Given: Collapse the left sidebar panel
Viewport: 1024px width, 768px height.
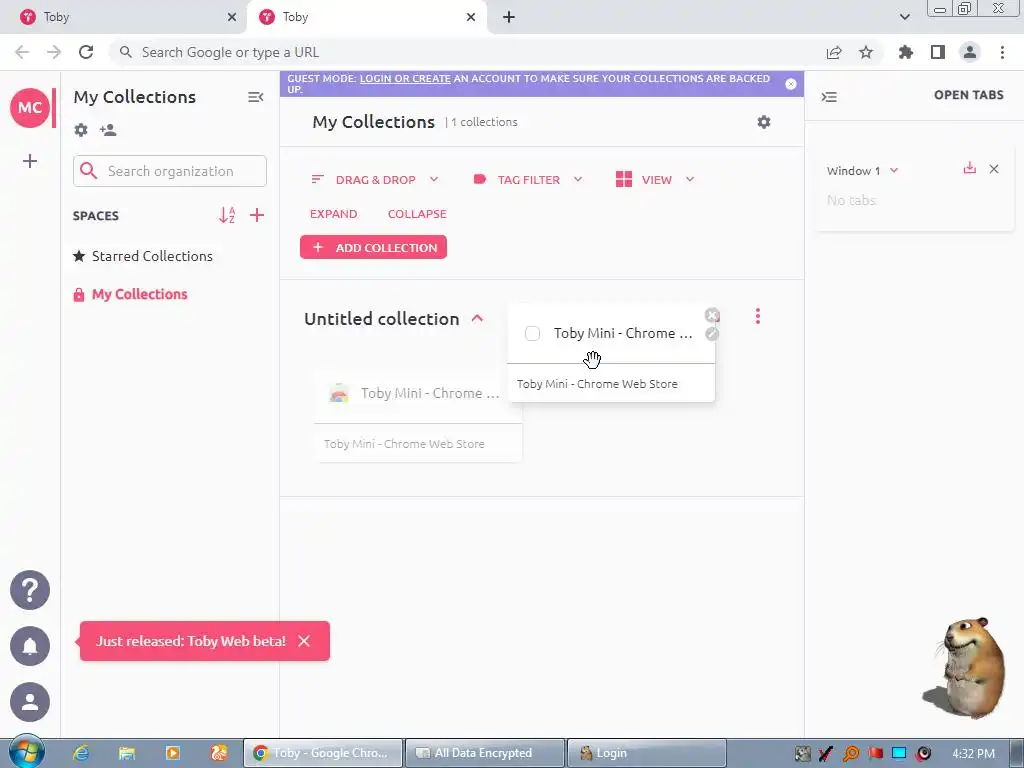Looking at the screenshot, I should (x=255, y=97).
